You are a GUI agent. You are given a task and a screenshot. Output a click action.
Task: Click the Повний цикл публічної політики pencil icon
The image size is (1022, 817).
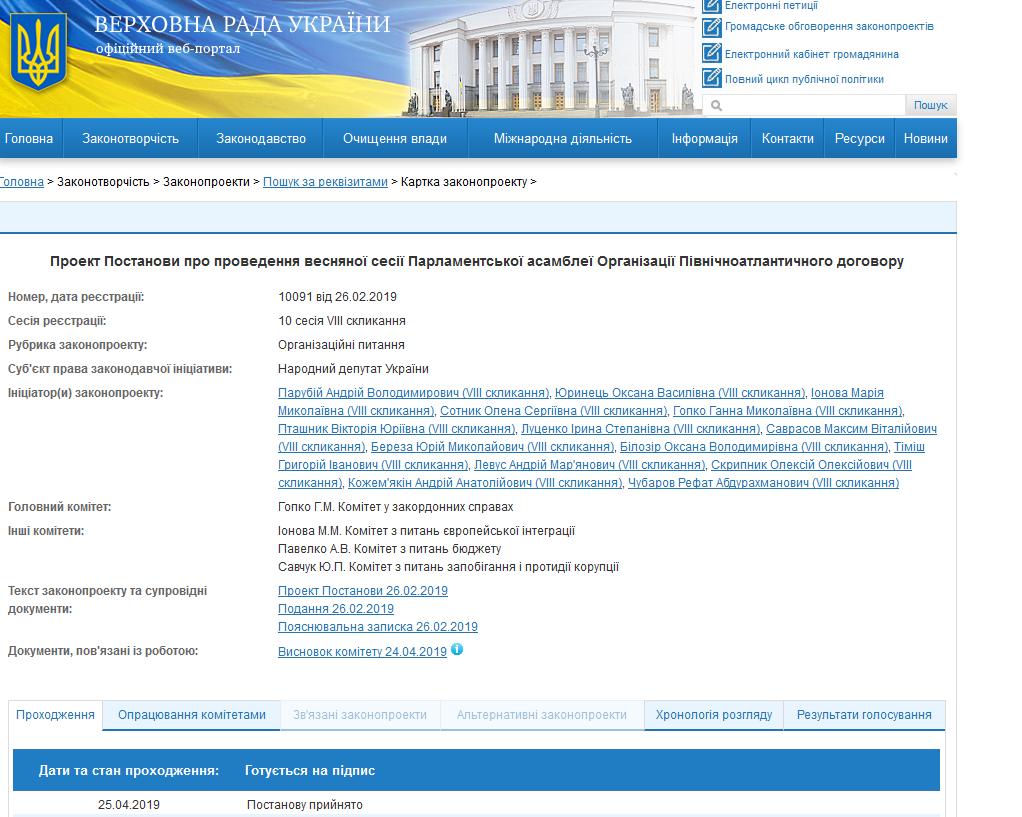711,78
